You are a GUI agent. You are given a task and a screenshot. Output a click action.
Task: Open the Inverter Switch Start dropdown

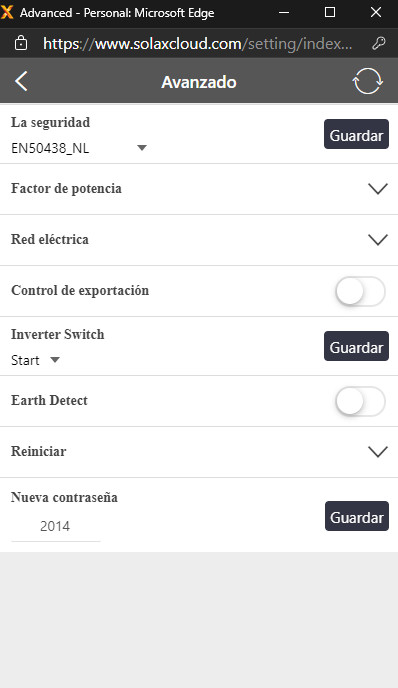35,360
